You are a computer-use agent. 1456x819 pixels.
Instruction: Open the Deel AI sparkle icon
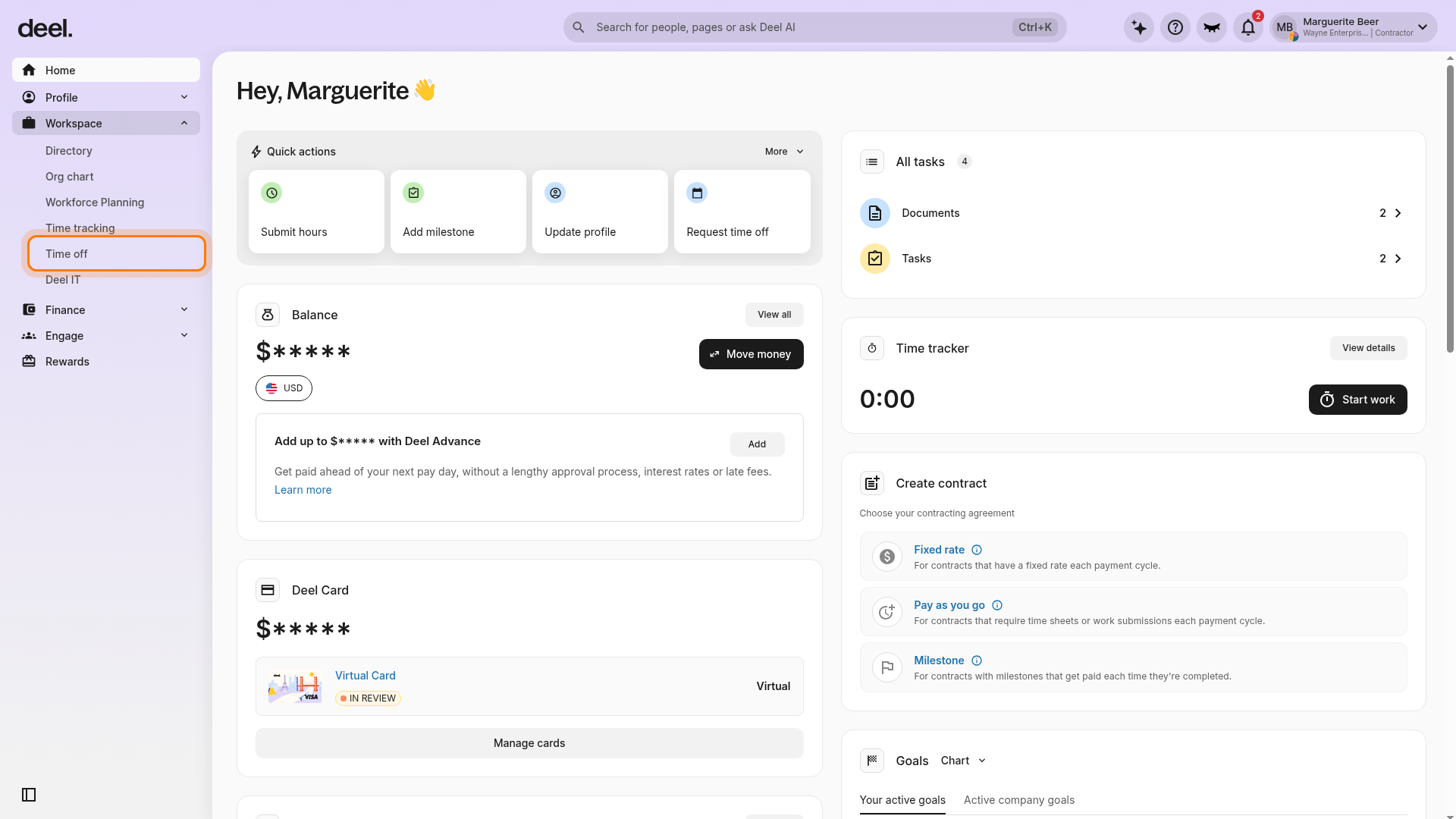coord(1139,27)
